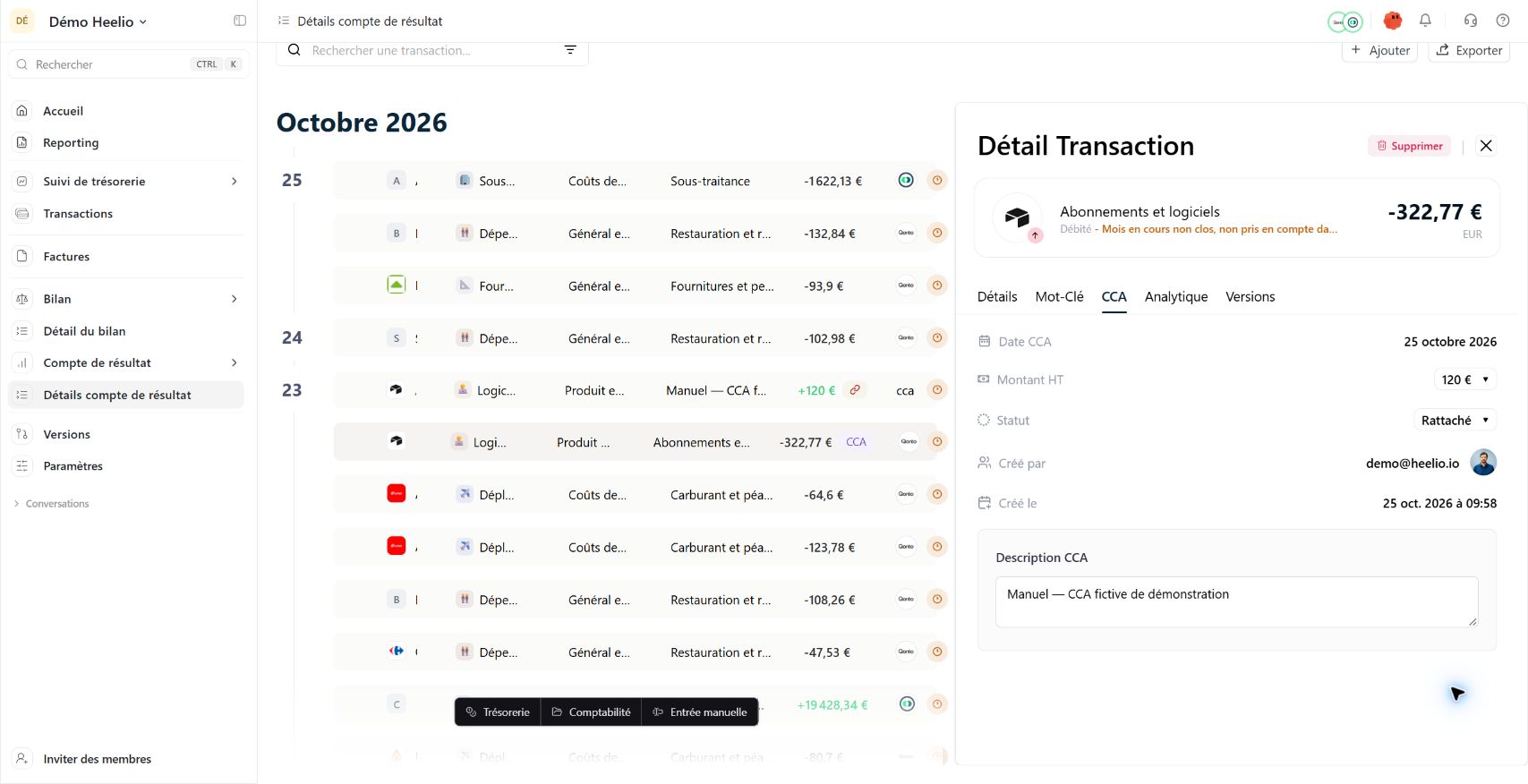Screen dimensions: 1528x784
Task: Click the Exporter button
Action: (1469, 51)
